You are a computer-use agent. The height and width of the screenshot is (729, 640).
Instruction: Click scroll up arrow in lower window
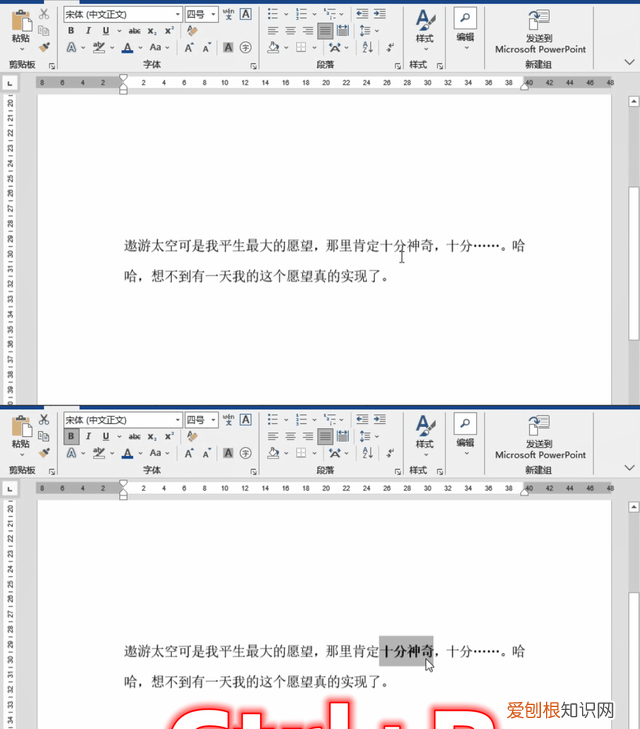tap(633, 507)
